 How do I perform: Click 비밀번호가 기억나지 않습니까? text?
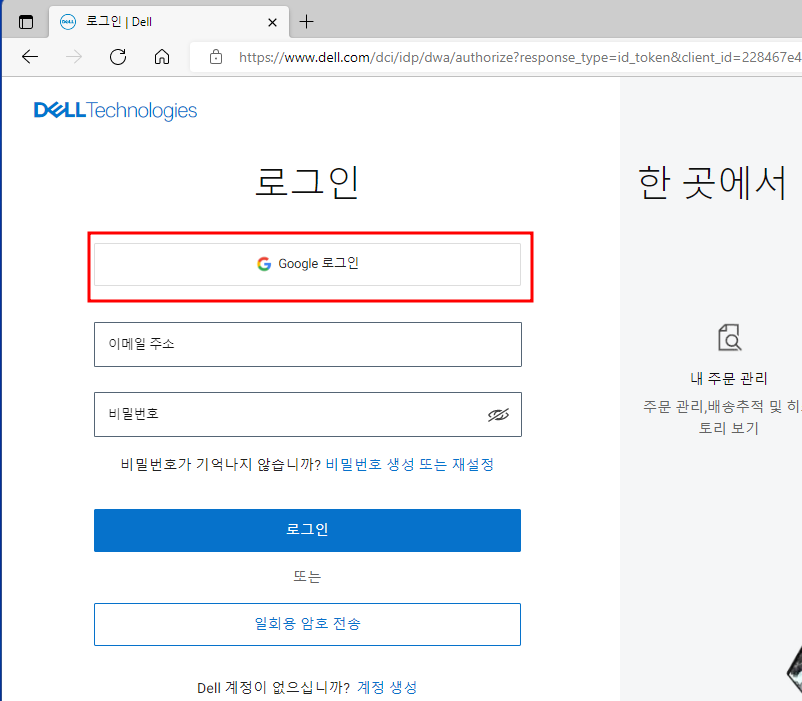[x=220, y=464]
